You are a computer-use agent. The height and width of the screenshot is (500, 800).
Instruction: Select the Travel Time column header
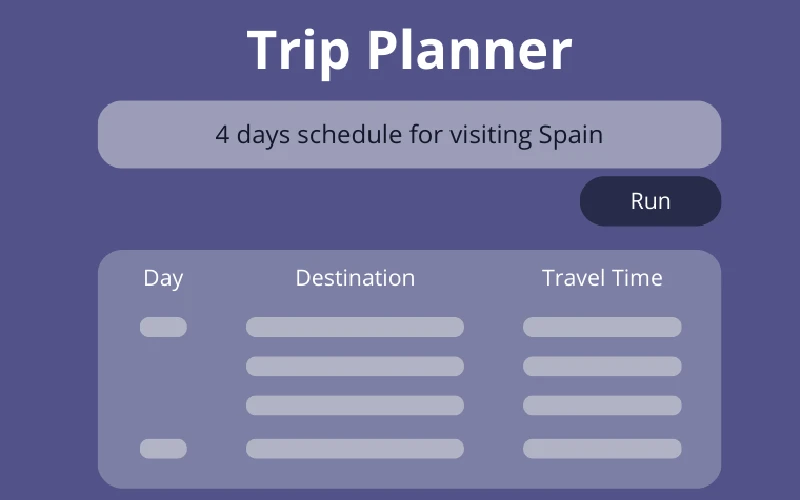pos(602,278)
